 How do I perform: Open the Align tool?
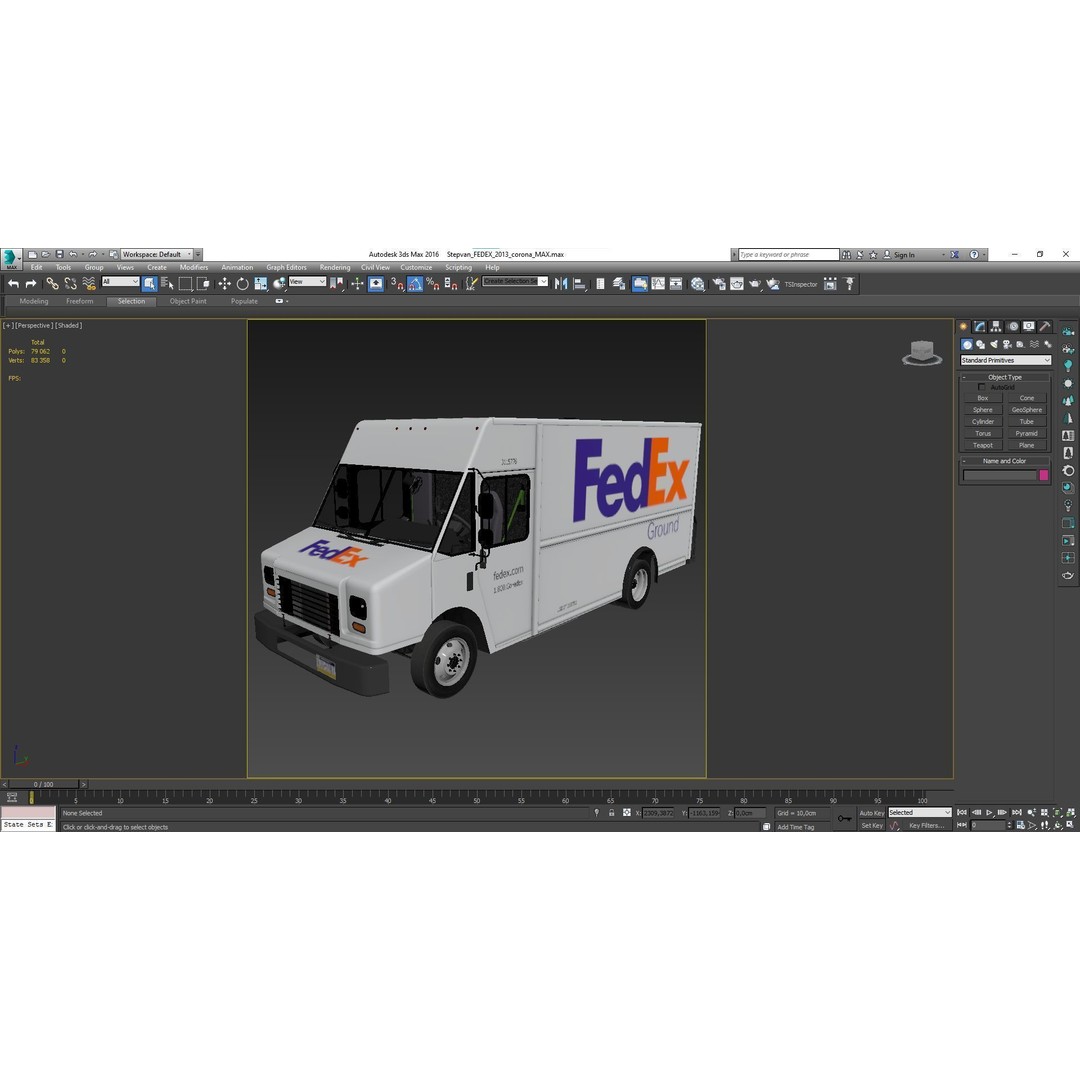[x=579, y=284]
